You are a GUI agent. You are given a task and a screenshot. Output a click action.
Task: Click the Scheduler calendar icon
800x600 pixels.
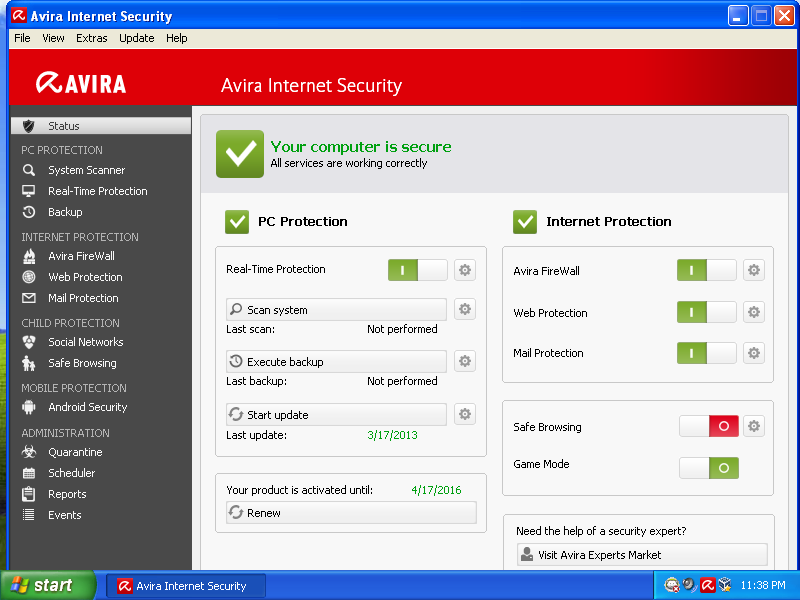coord(29,473)
